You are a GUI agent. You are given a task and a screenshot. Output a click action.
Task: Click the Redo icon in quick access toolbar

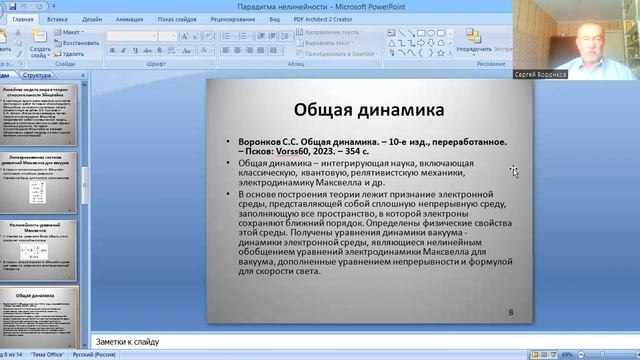[x=40, y=7]
